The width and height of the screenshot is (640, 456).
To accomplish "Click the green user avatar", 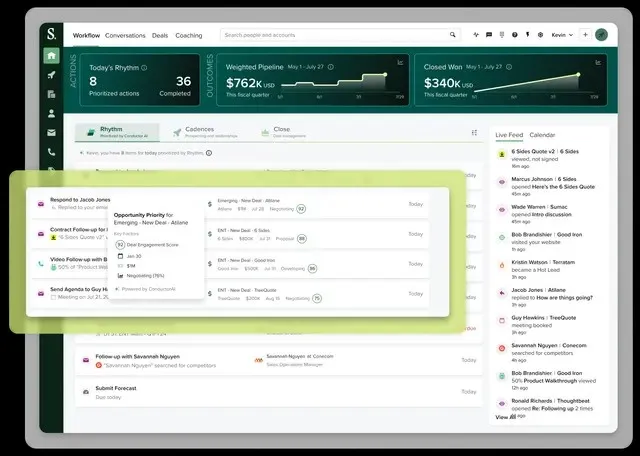I will pos(601,35).
